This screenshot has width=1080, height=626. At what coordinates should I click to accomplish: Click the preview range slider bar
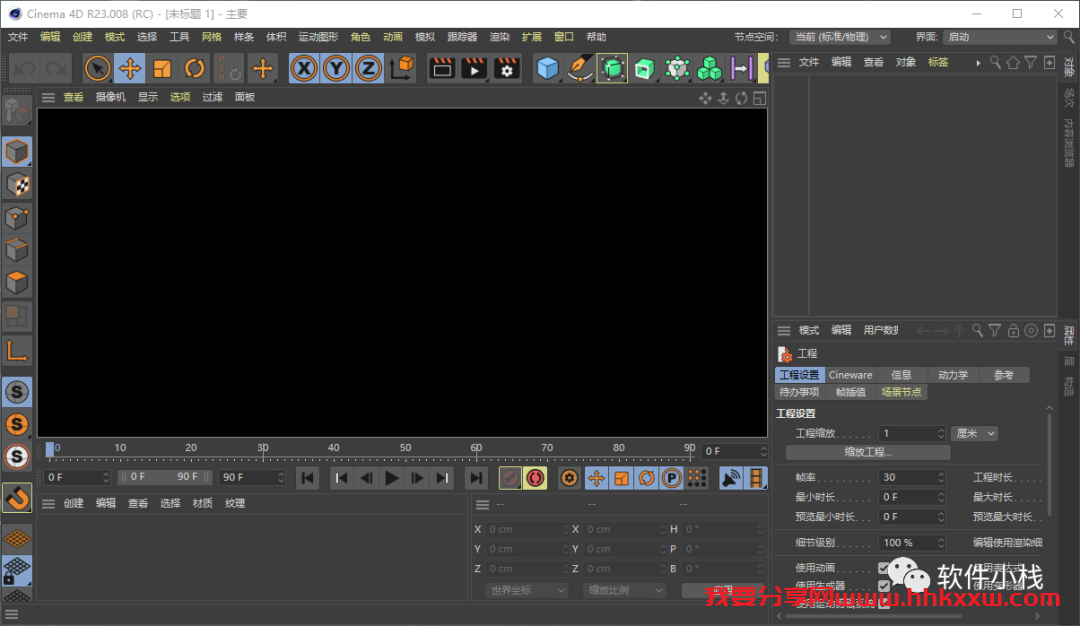(165, 477)
